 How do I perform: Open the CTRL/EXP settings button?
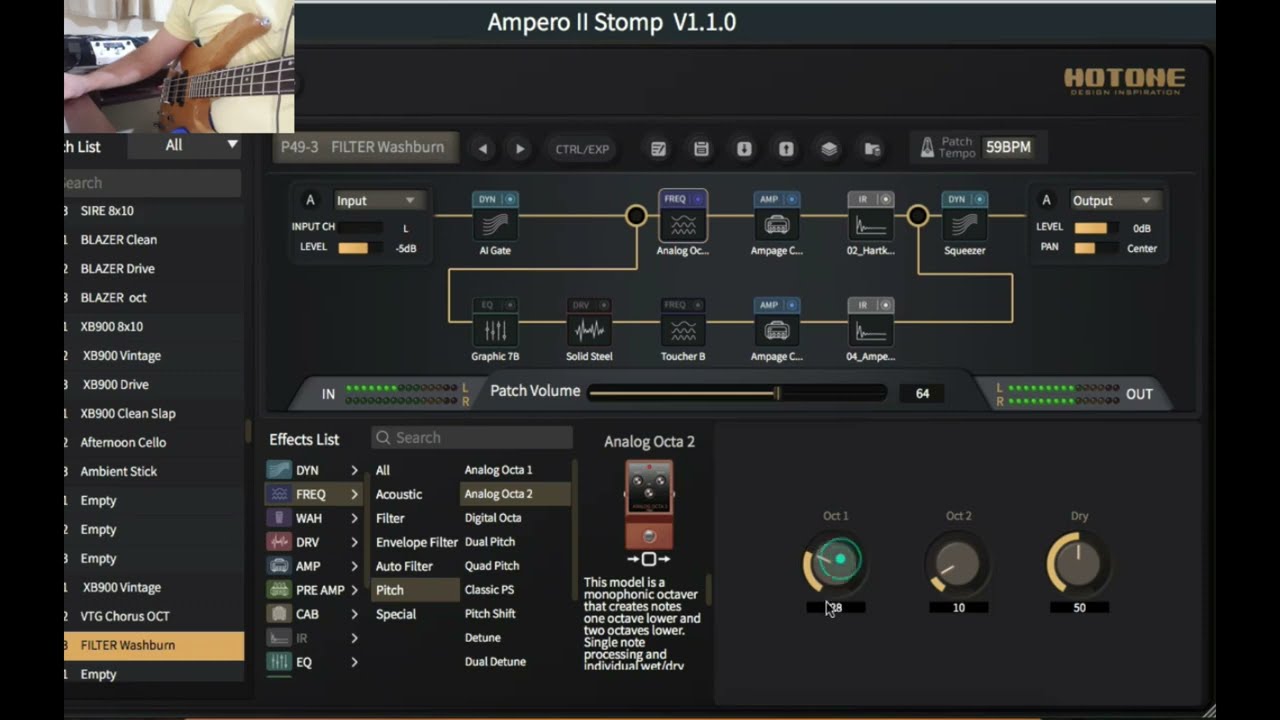(x=582, y=149)
